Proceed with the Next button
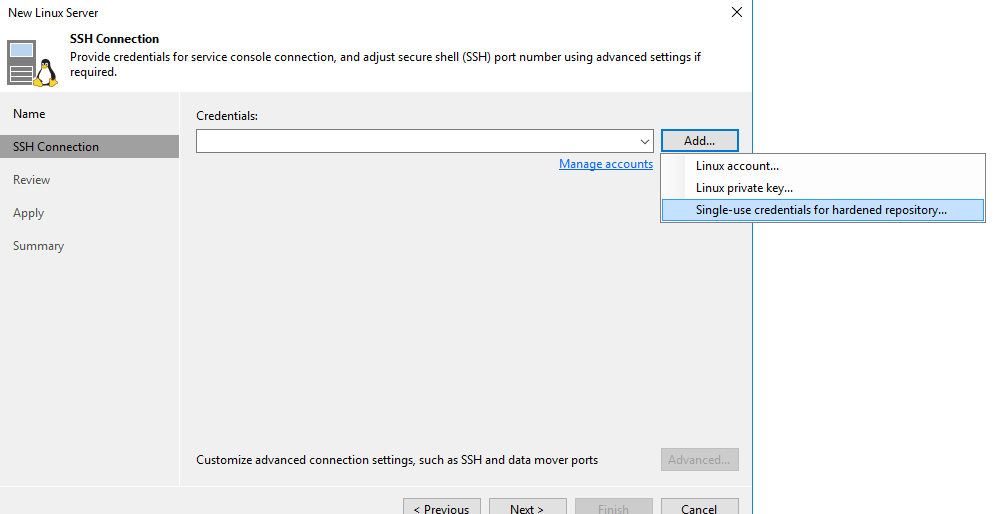1003x514 pixels. (528, 506)
